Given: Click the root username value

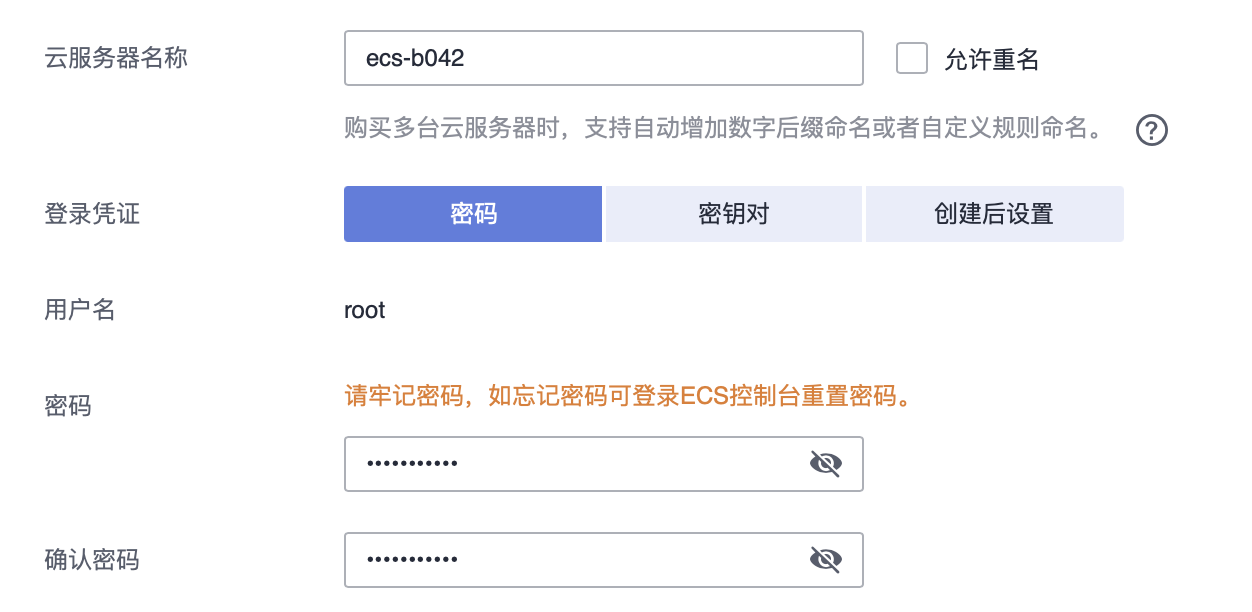Looking at the screenshot, I should [x=365, y=310].
